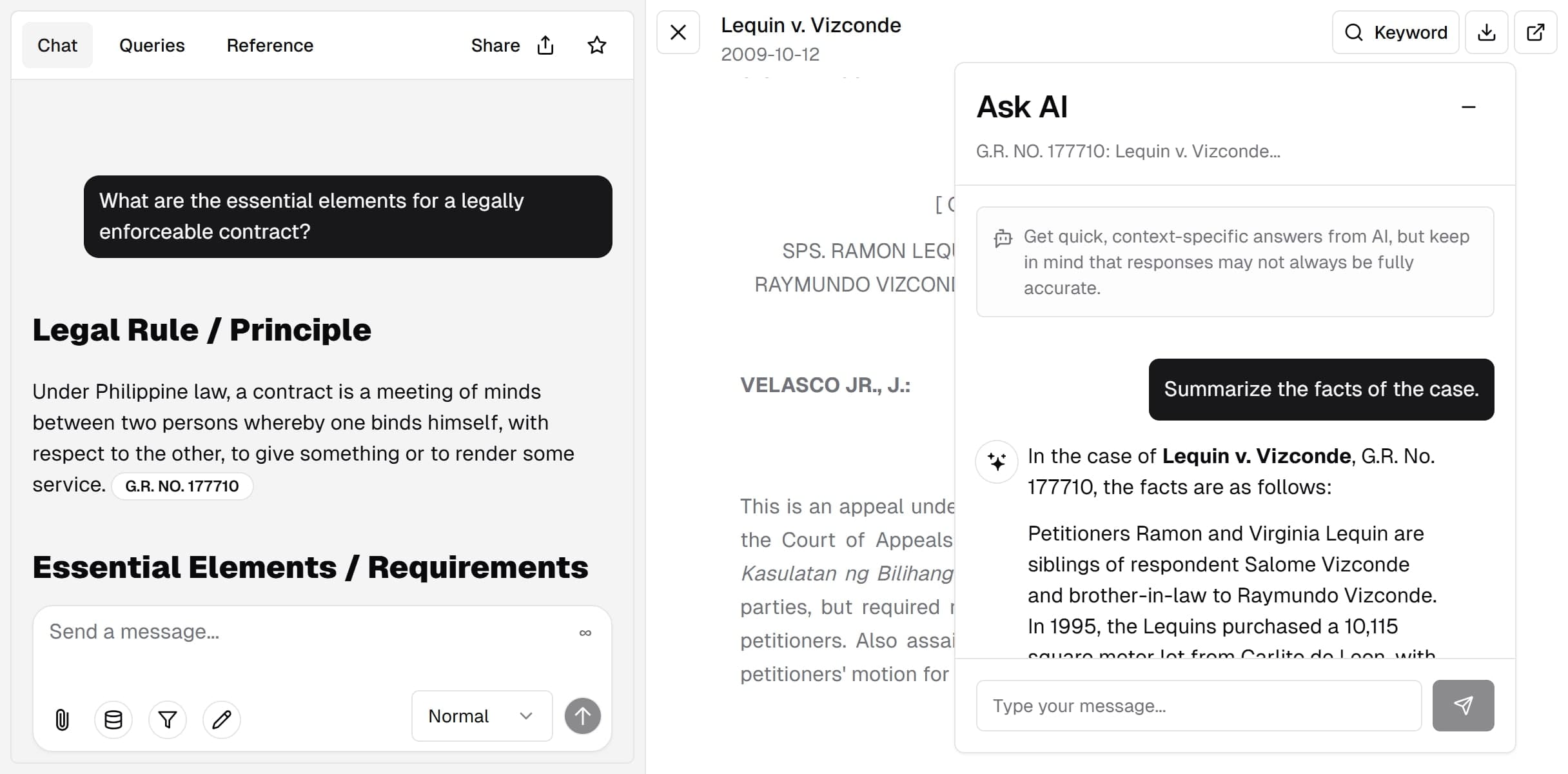Click the 'Type your message' Ask AI field
The height and width of the screenshot is (774, 1568).
click(1199, 706)
